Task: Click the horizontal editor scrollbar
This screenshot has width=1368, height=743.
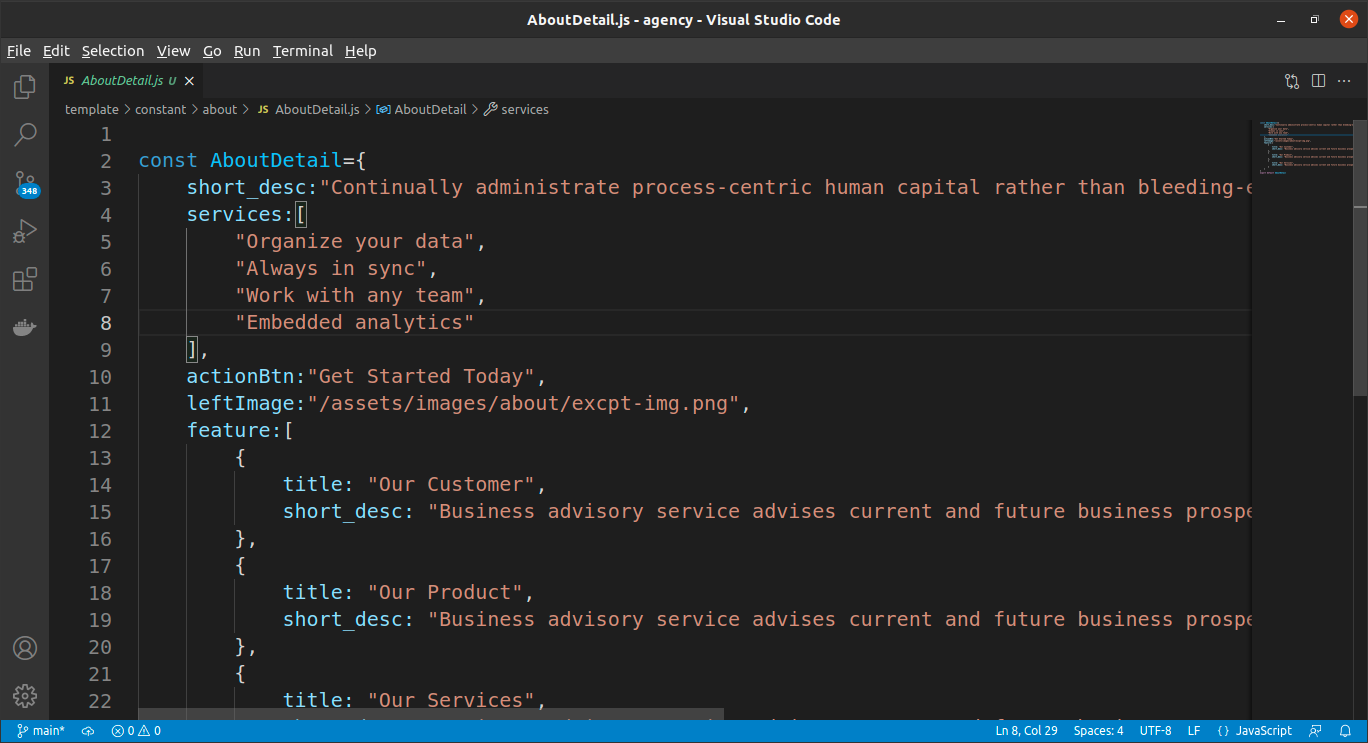Action: pos(431,714)
